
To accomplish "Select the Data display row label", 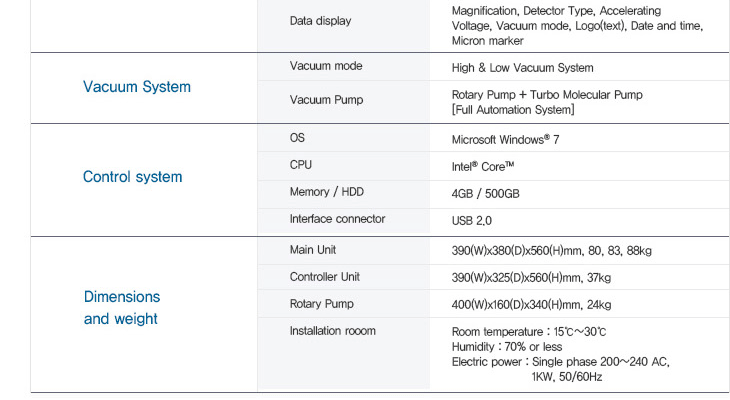I will 320,21.
